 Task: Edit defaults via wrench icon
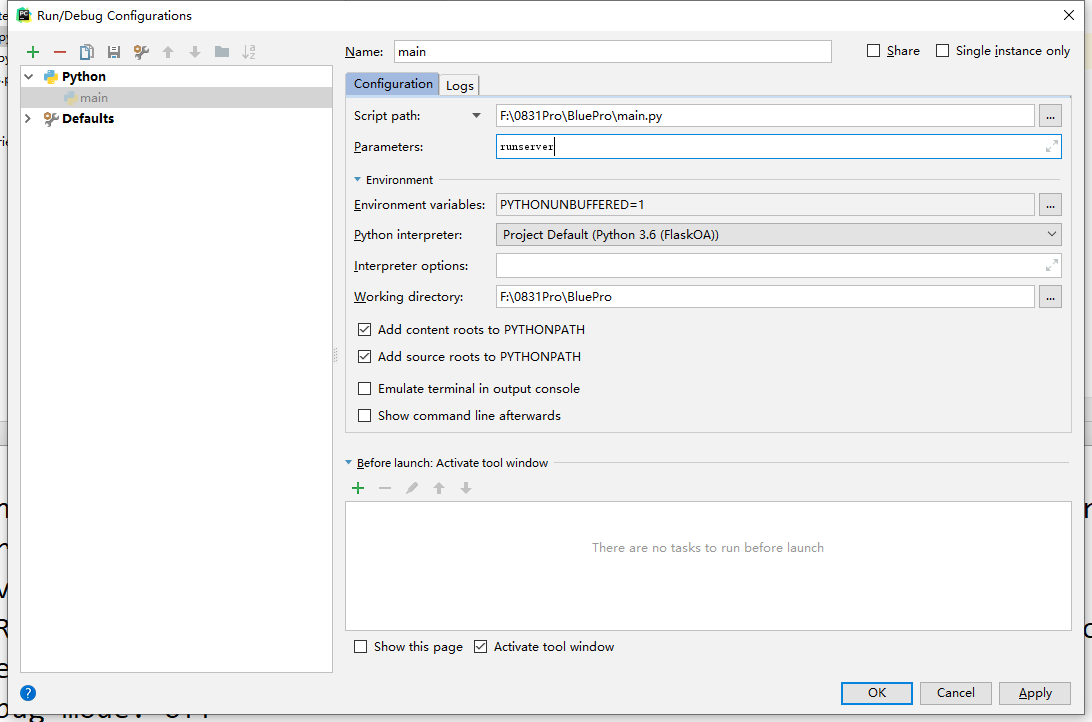click(x=141, y=52)
